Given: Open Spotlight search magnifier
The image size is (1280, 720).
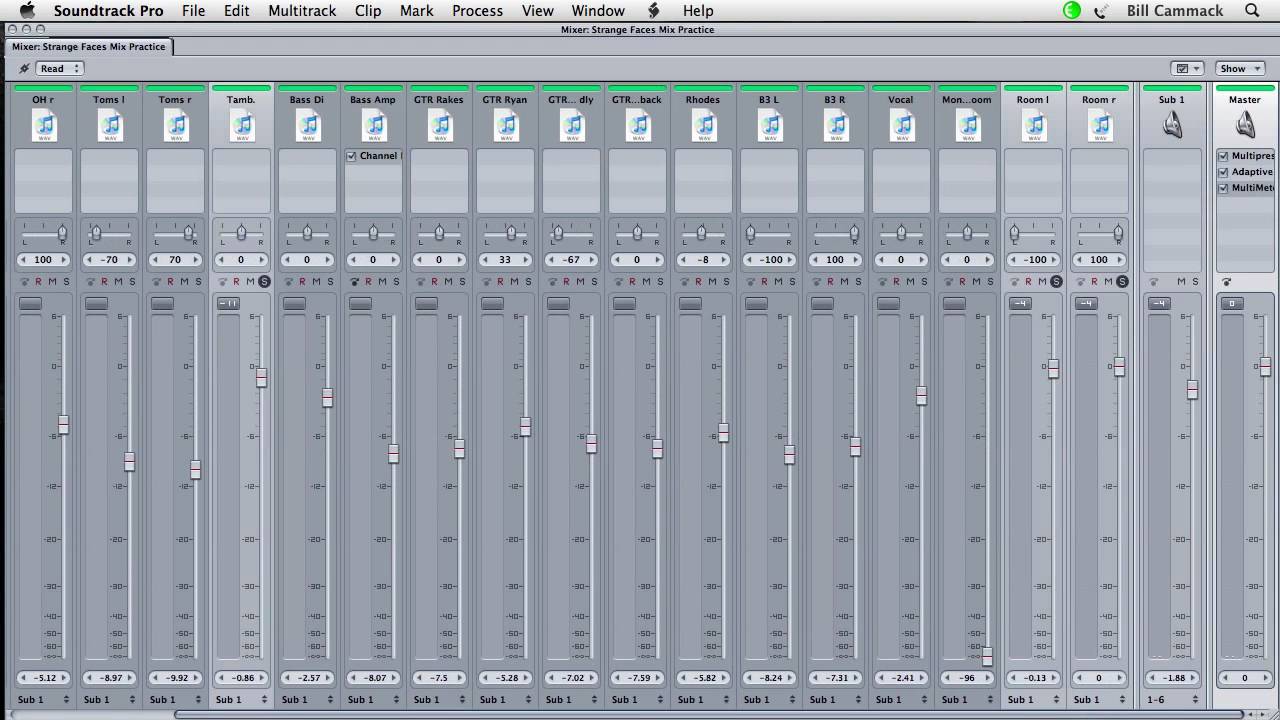Looking at the screenshot, I should click(x=1252, y=11).
